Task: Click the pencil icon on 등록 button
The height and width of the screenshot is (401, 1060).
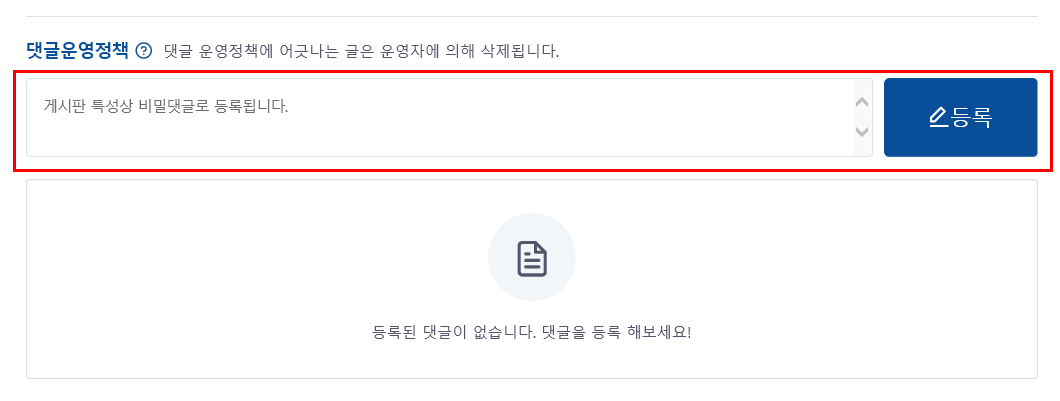Action: pos(937,118)
